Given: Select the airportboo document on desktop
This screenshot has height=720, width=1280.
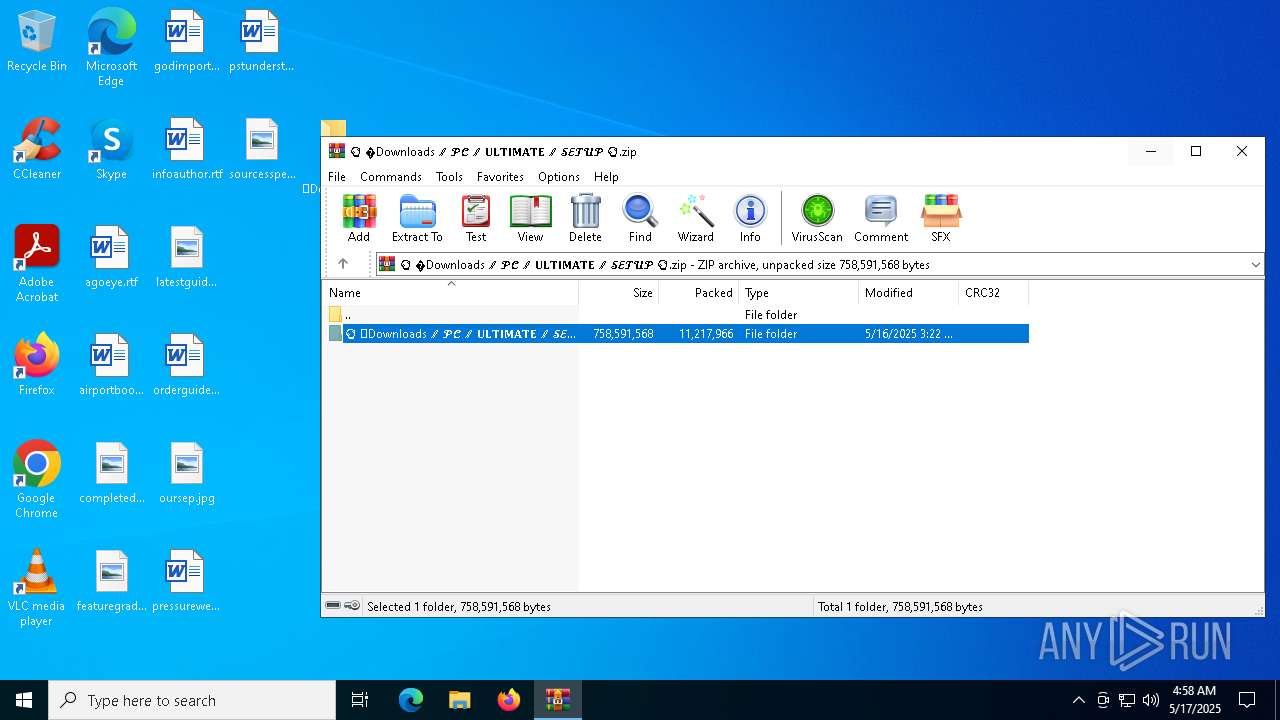Looking at the screenshot, I should 111,366.
